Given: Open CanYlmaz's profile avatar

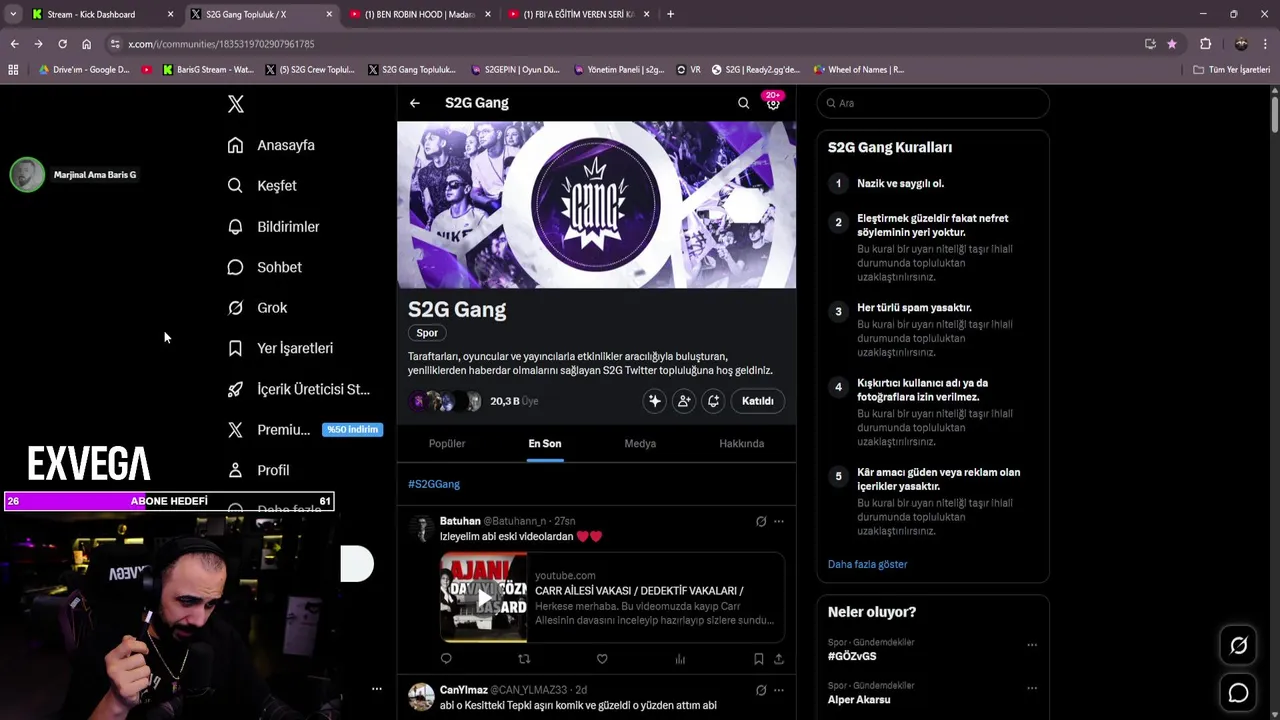Looking at the screenshot, I should click(x=421, y=697).
